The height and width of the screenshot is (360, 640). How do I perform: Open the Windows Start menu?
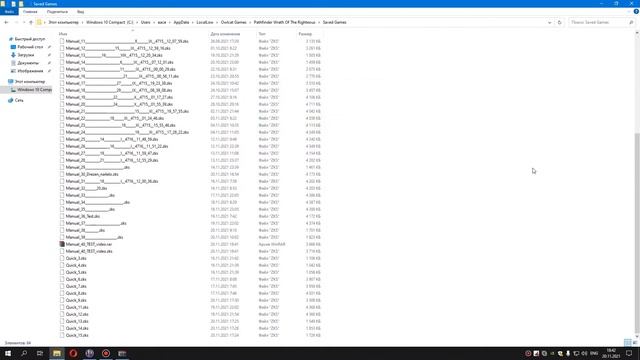pos(8,353)
